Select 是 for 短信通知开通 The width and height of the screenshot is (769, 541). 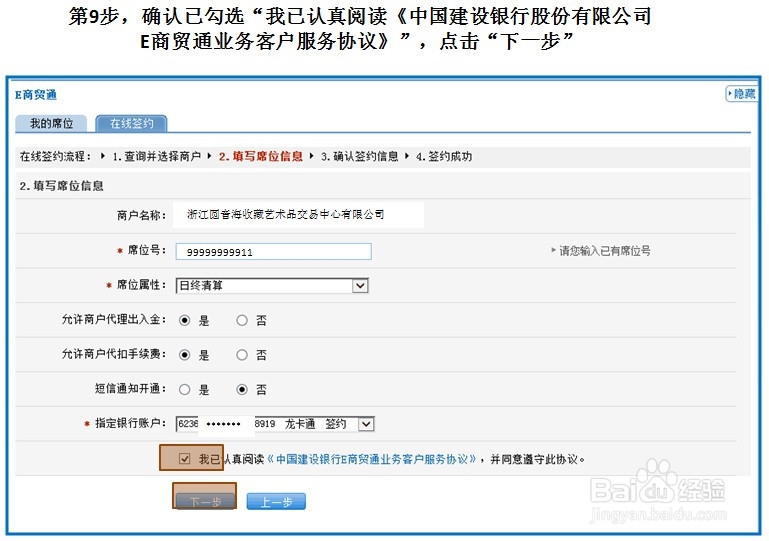pyautogui.click(x=184, y=390)
